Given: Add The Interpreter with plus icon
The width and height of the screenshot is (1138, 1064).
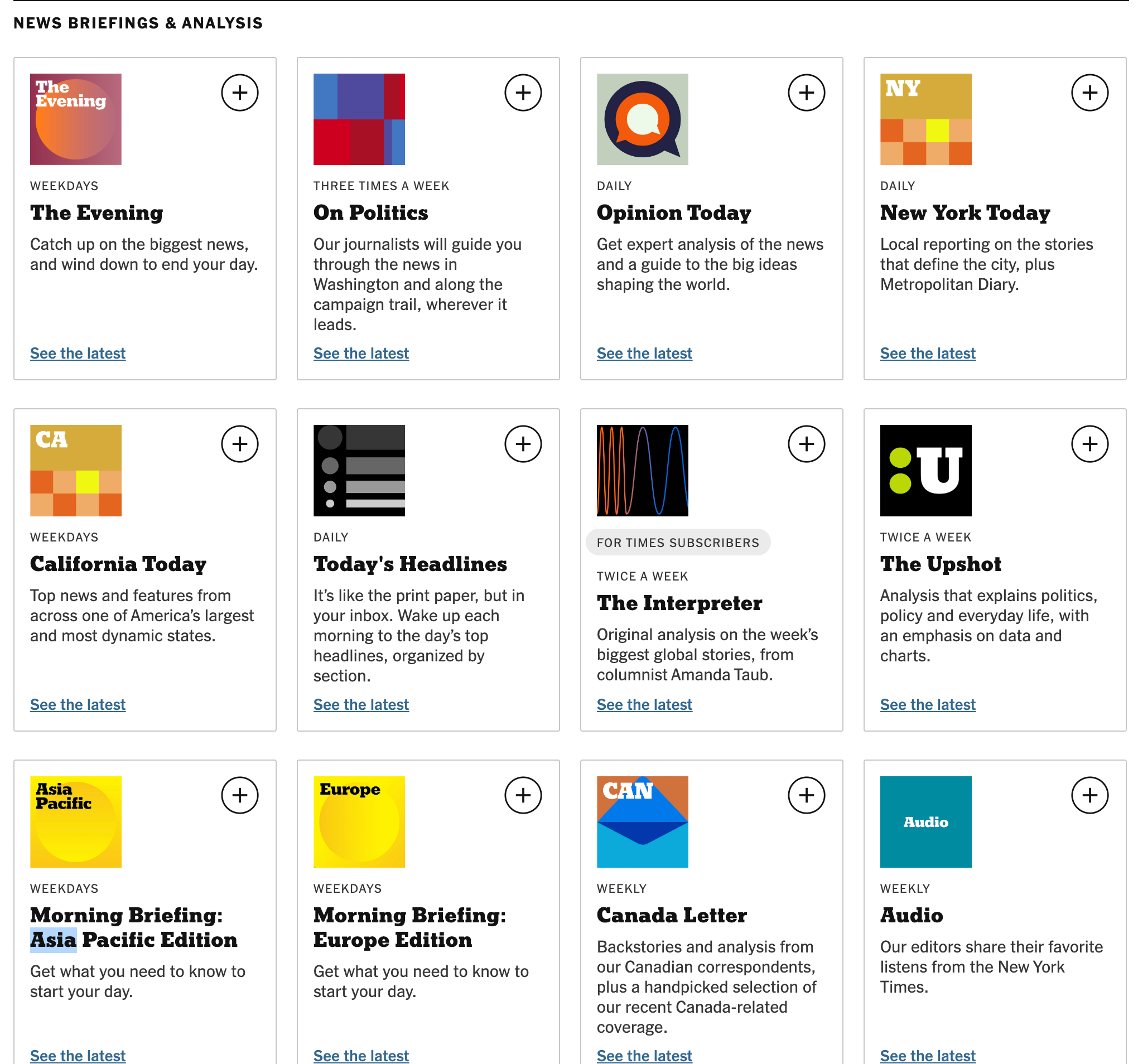Looking at the screenshot, I should [x=807, y=444].
